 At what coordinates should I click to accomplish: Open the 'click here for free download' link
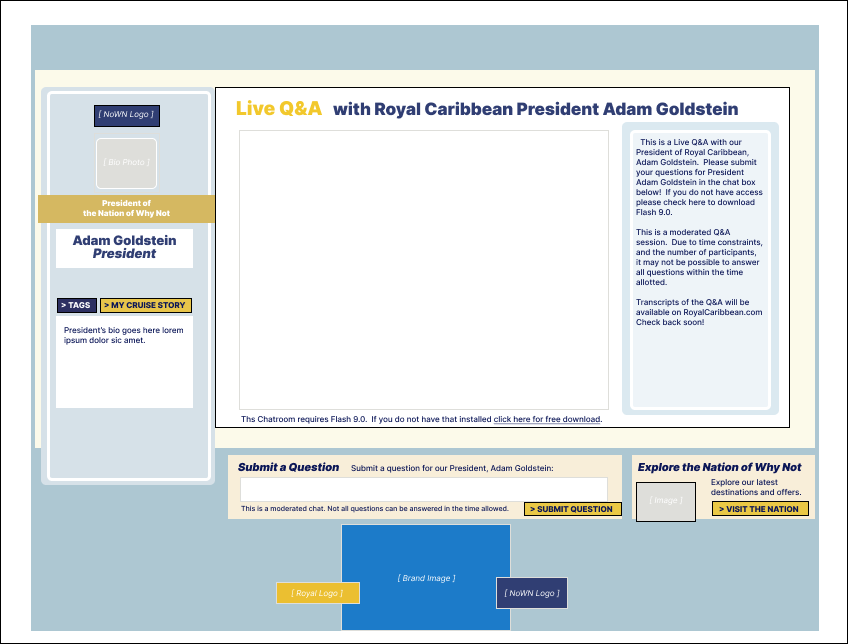(547, 419)
